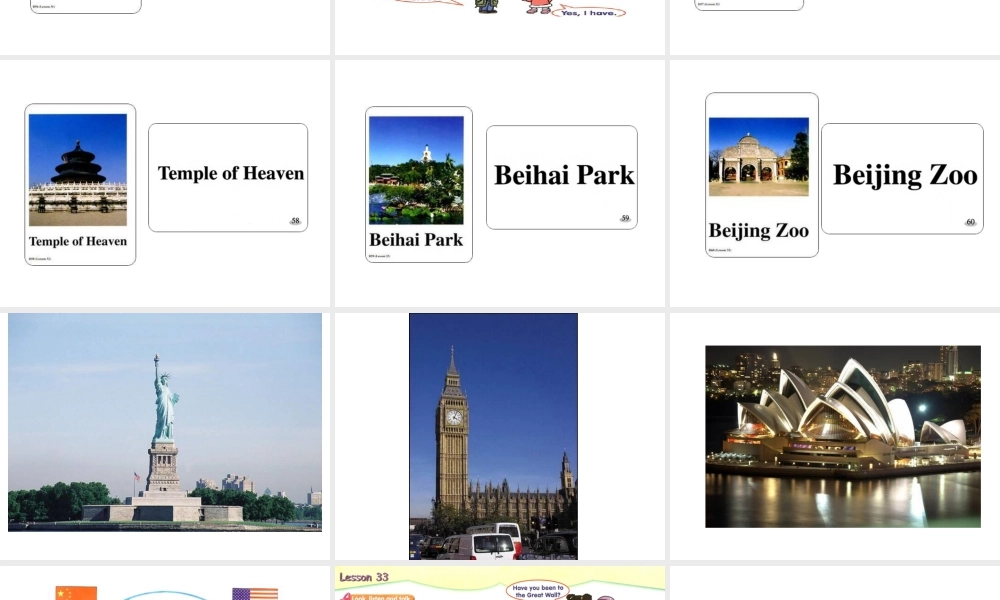
Task: Click the Chinese flag on the bottom slide
Action: [x=76, y=593]
